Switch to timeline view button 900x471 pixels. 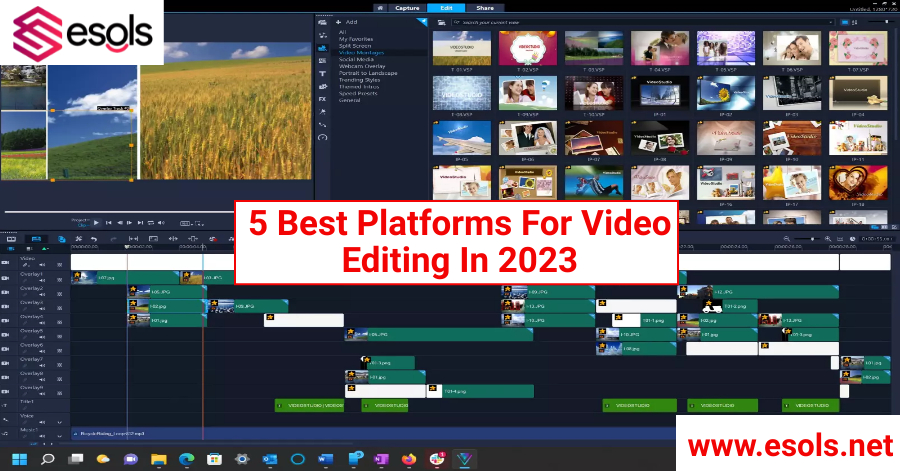36,239
